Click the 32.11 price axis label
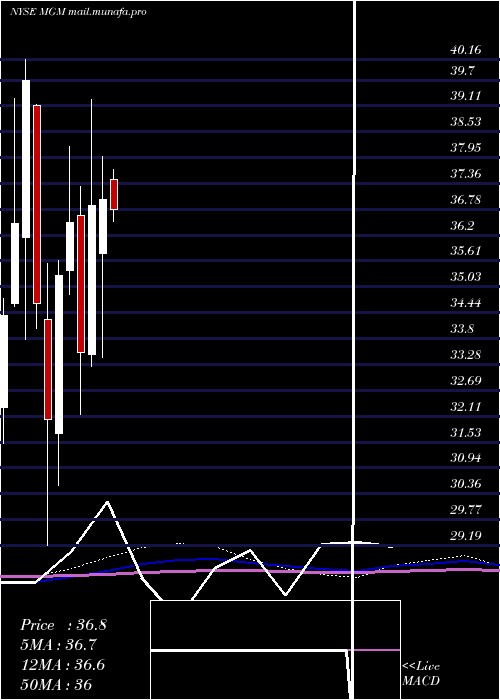This screenshot has height=700, width=500. pos(466,407)
